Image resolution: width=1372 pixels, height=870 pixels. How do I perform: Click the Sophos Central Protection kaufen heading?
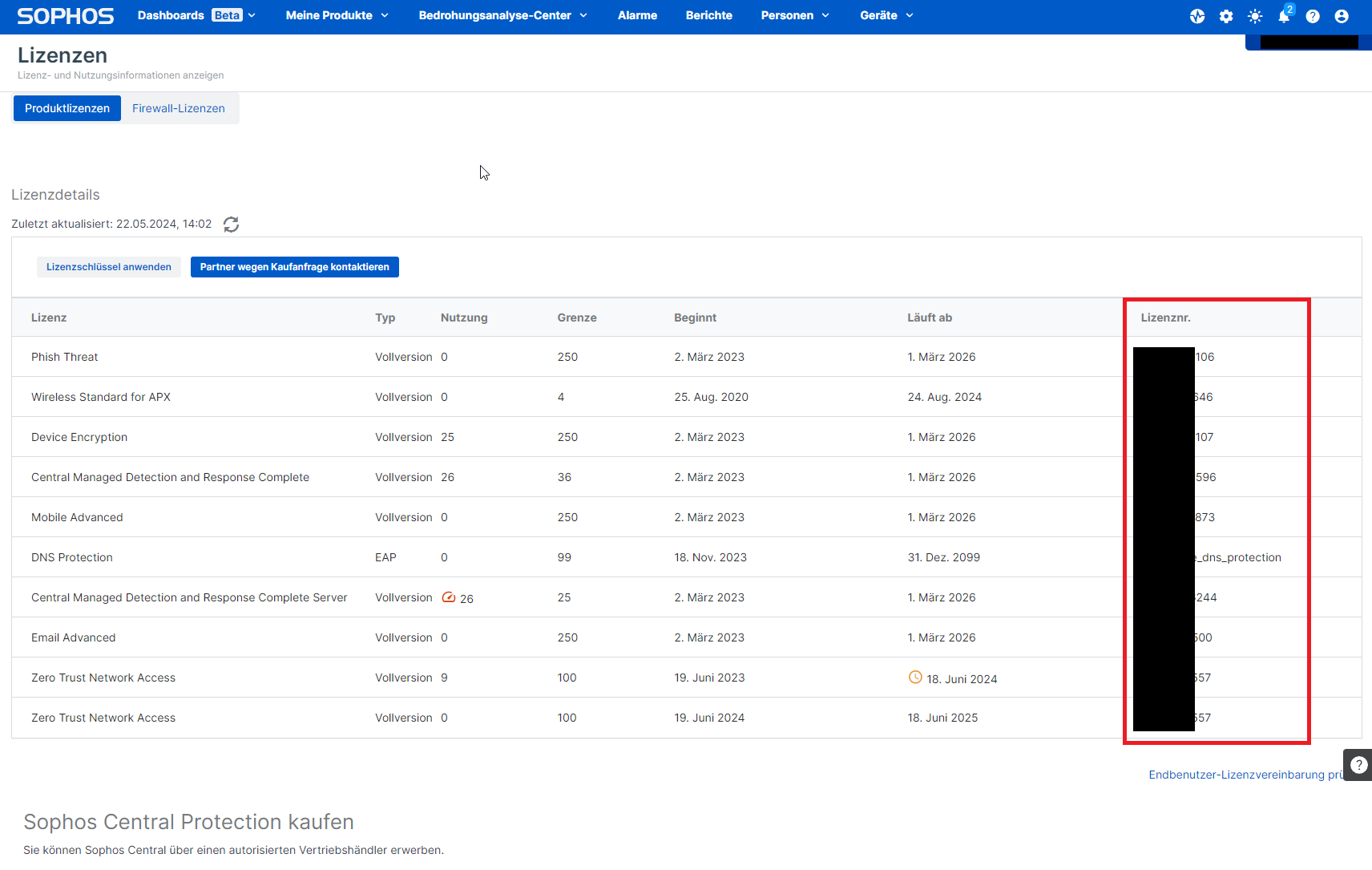point(188,822)
